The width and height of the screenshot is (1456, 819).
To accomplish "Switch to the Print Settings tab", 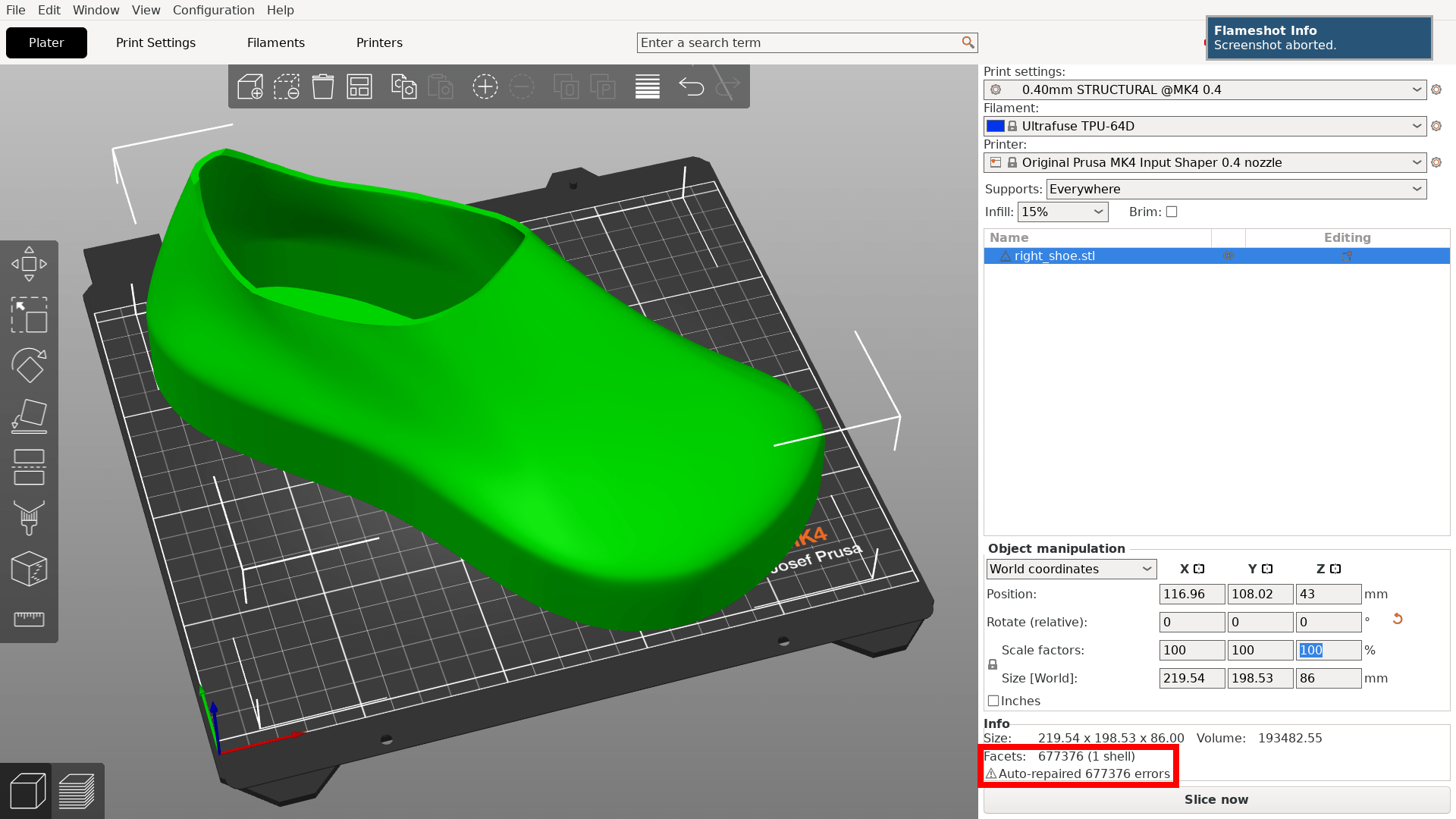I will tap(155, 43).
